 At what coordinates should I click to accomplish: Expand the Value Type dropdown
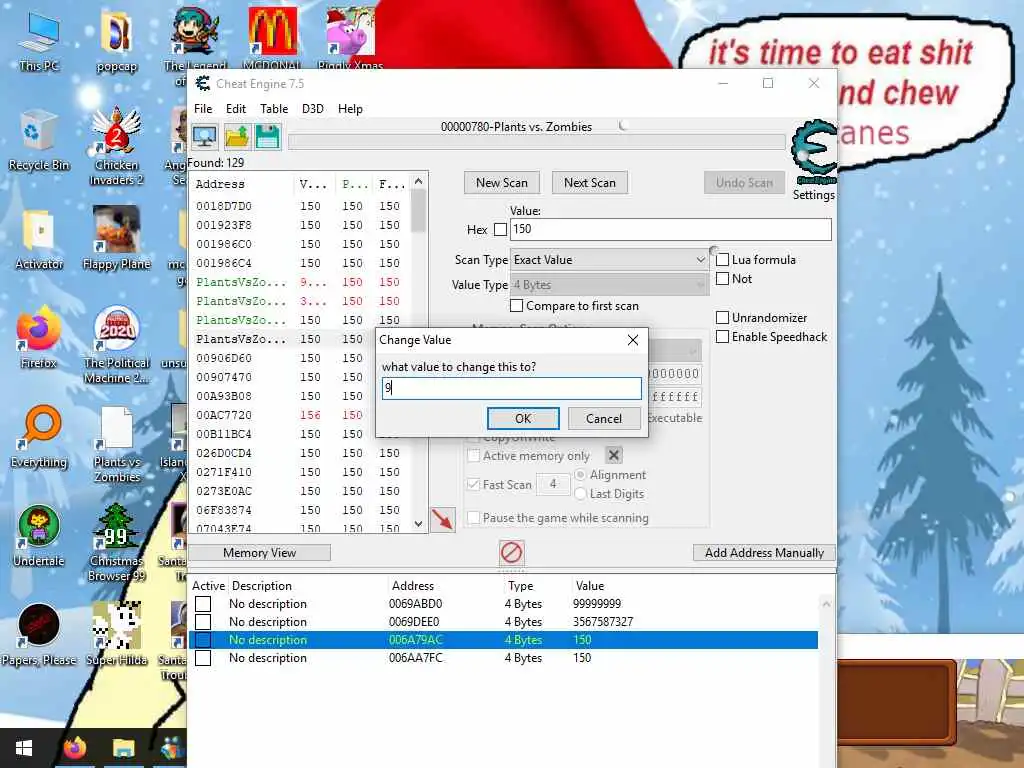tap(609, 285)
